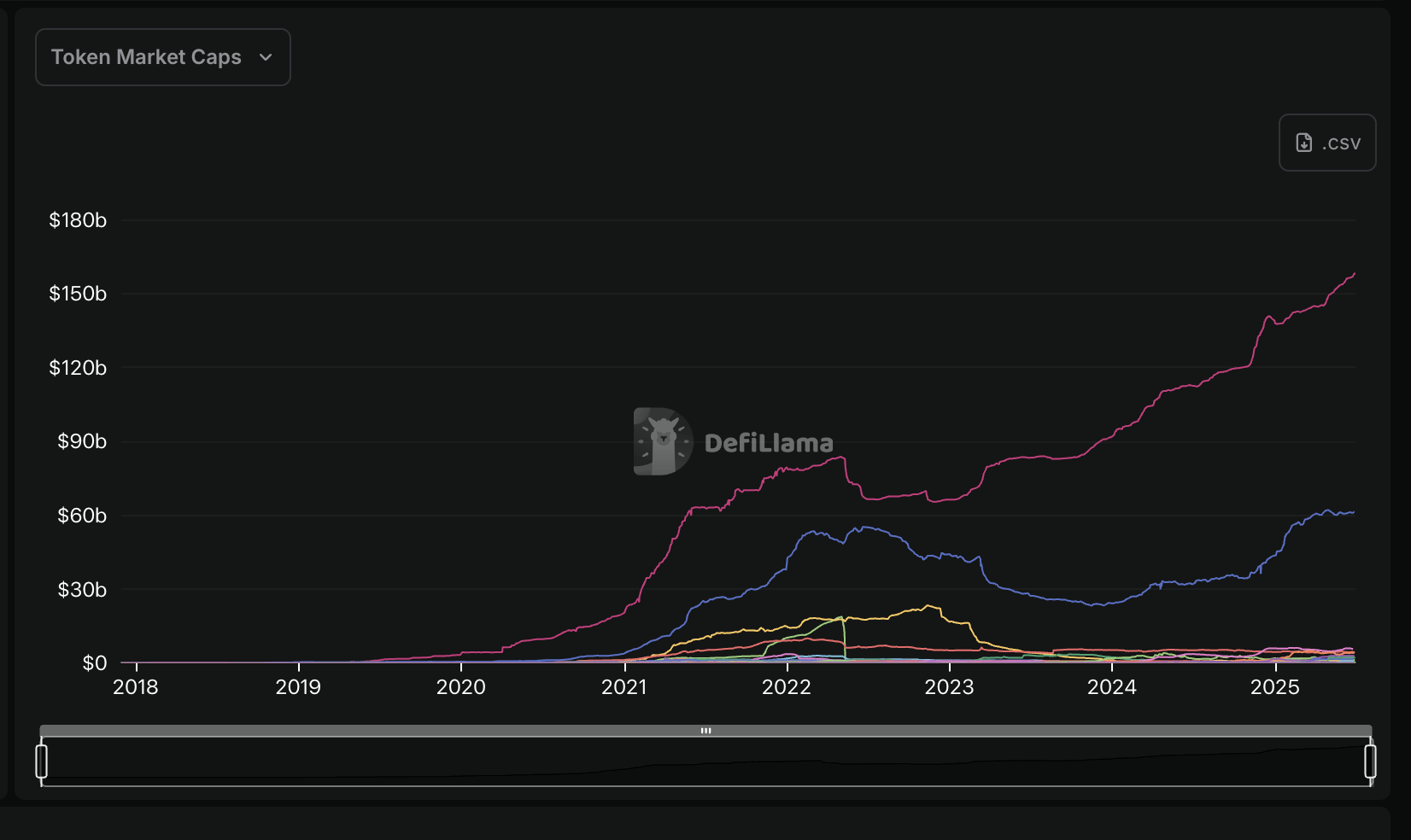Click the 2018 label on the x-axis

pos(135,687)
